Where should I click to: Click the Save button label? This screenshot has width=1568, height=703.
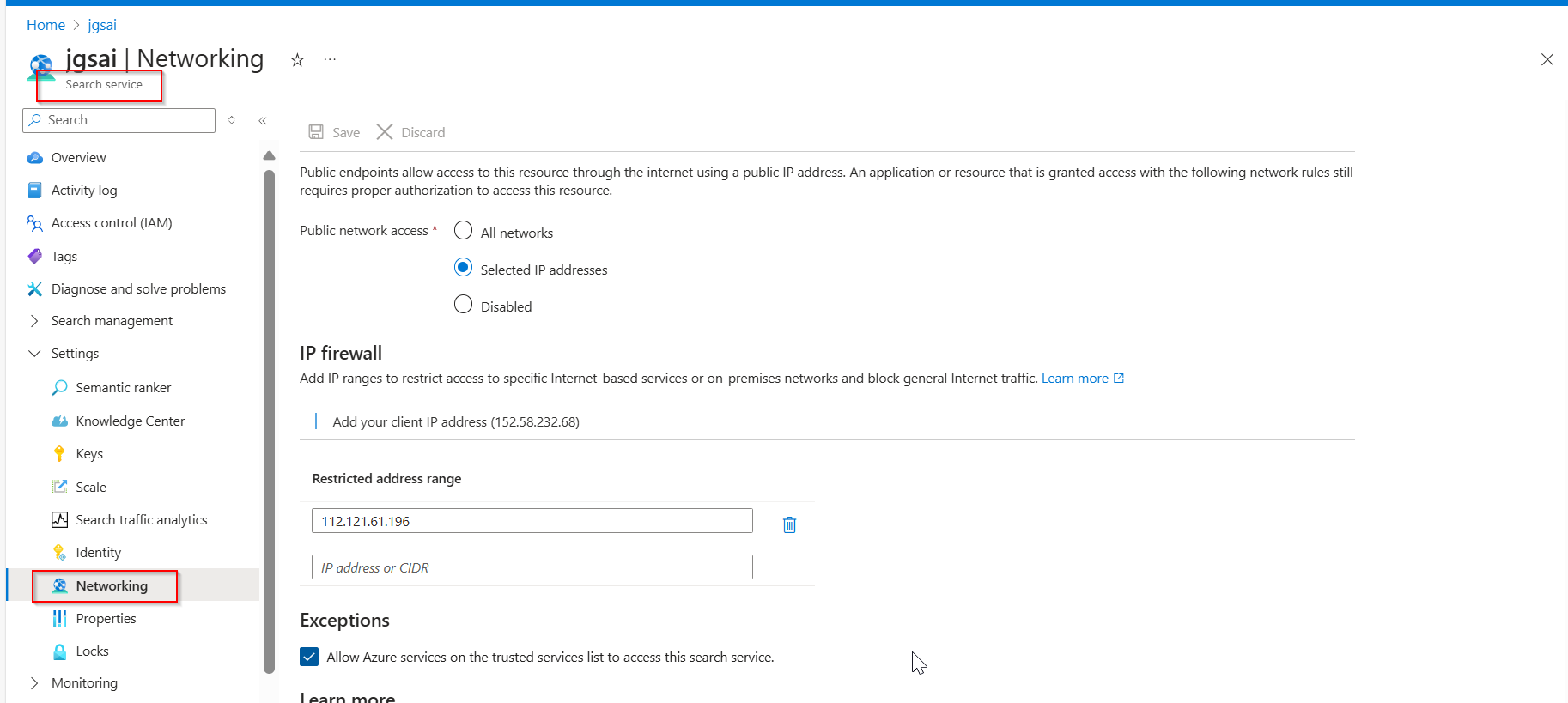tap(346, 132)
